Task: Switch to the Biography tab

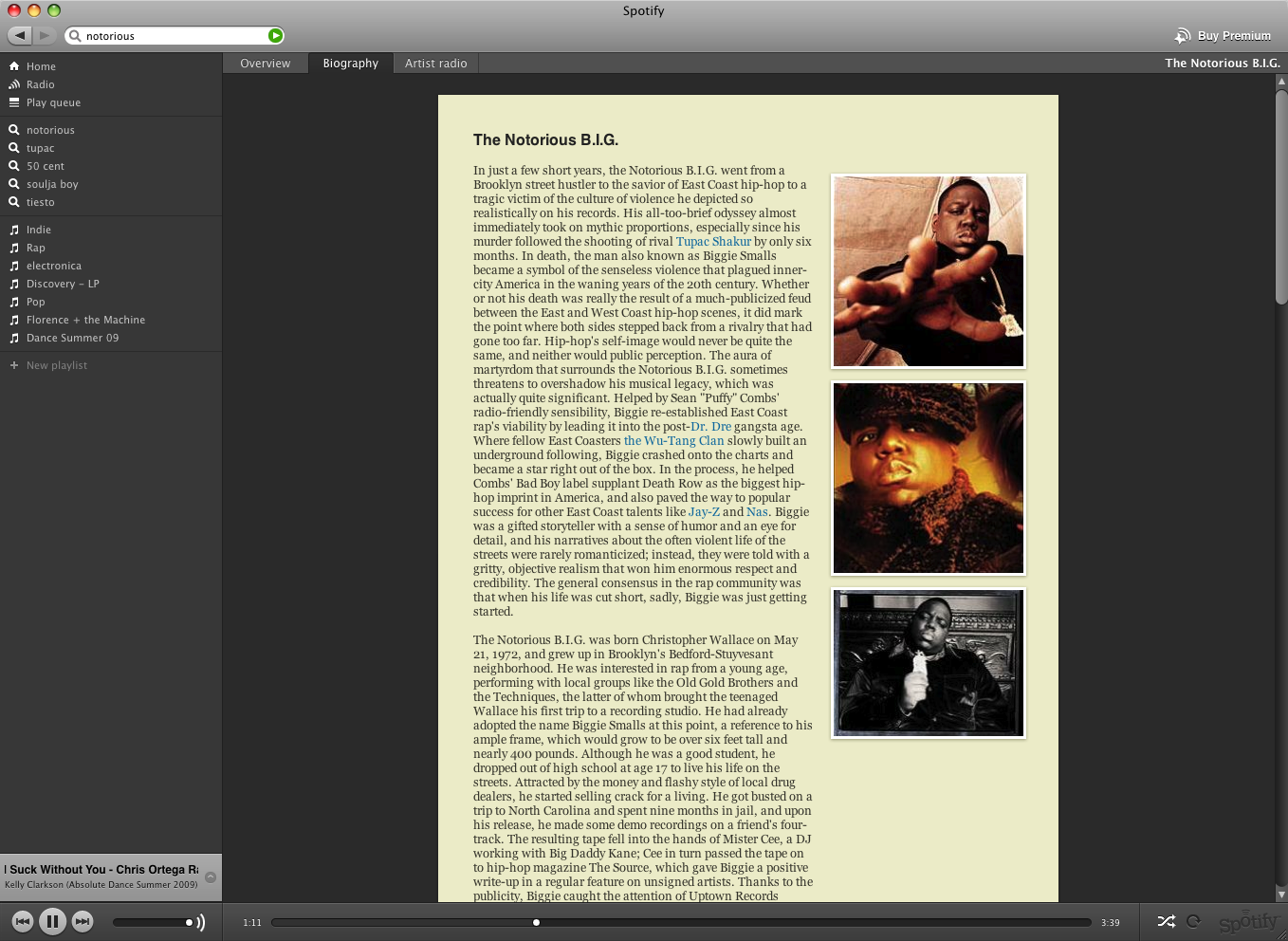Action: (x=351, y=64)
